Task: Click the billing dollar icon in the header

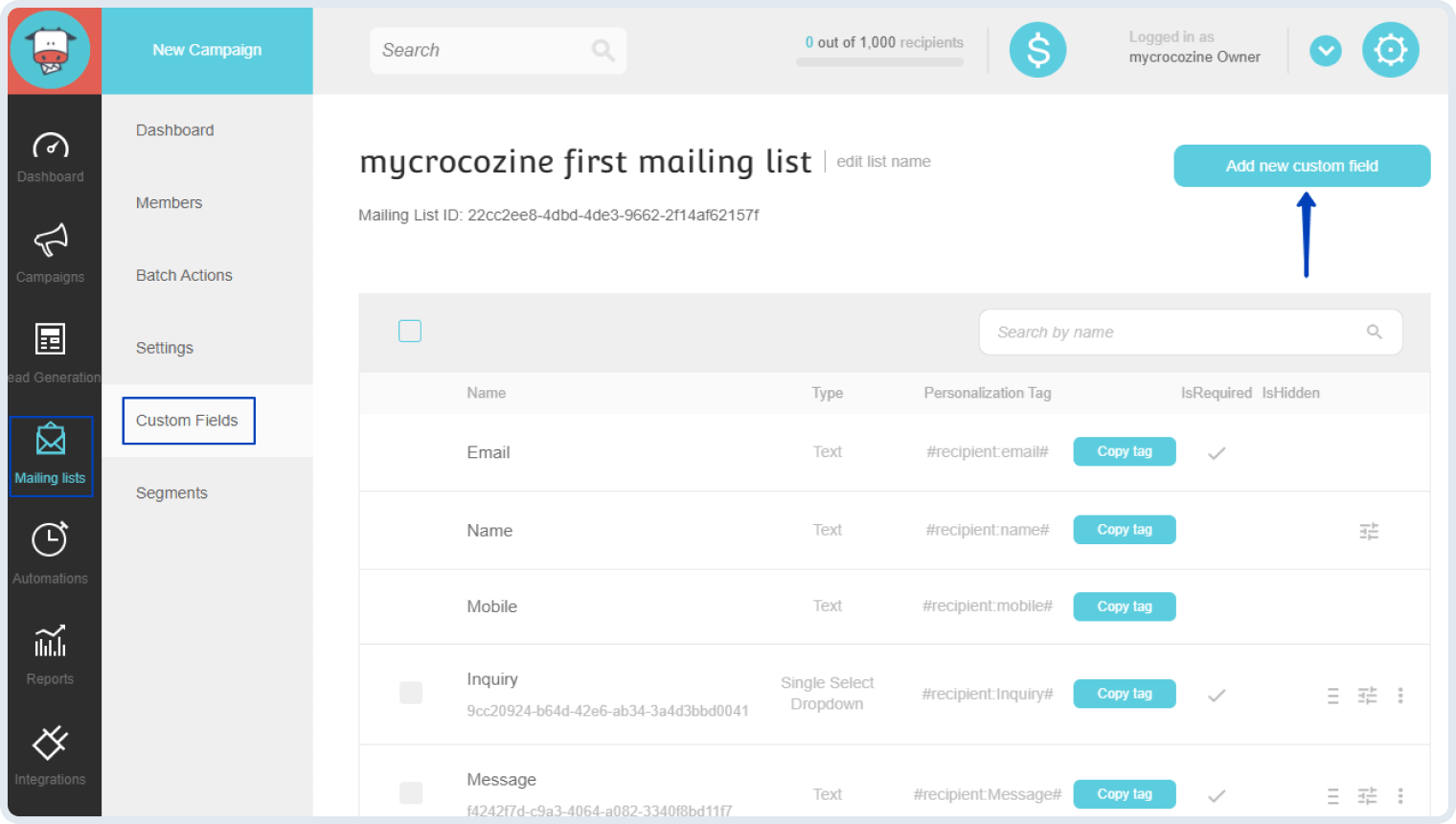Action: [x=1037, y=50]
